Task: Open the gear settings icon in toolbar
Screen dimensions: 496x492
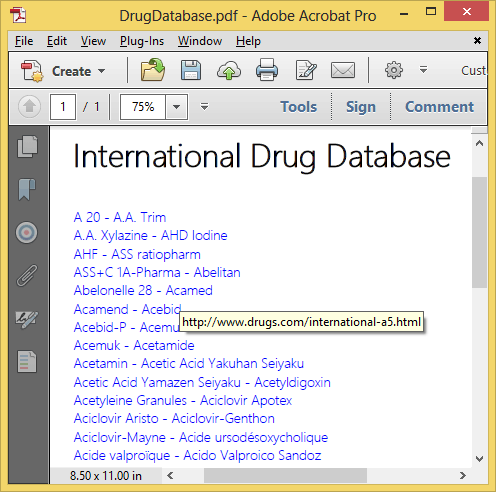Action: click(x=394, y=70)
